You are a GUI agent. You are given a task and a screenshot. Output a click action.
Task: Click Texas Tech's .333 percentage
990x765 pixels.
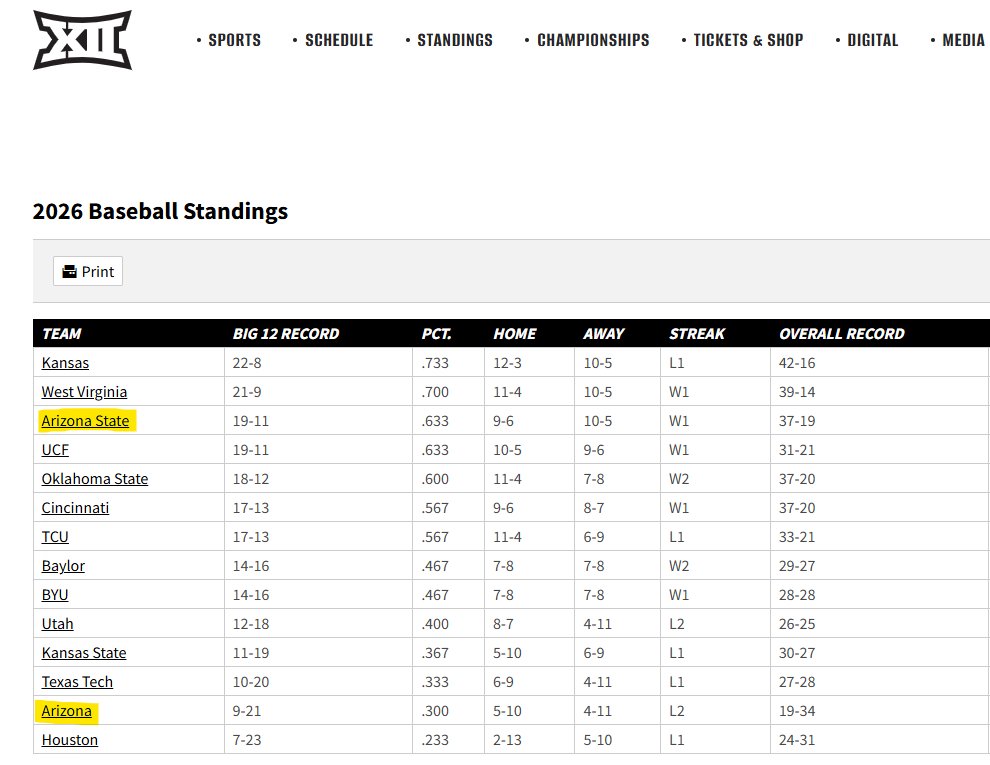click(x=435, y=682)
